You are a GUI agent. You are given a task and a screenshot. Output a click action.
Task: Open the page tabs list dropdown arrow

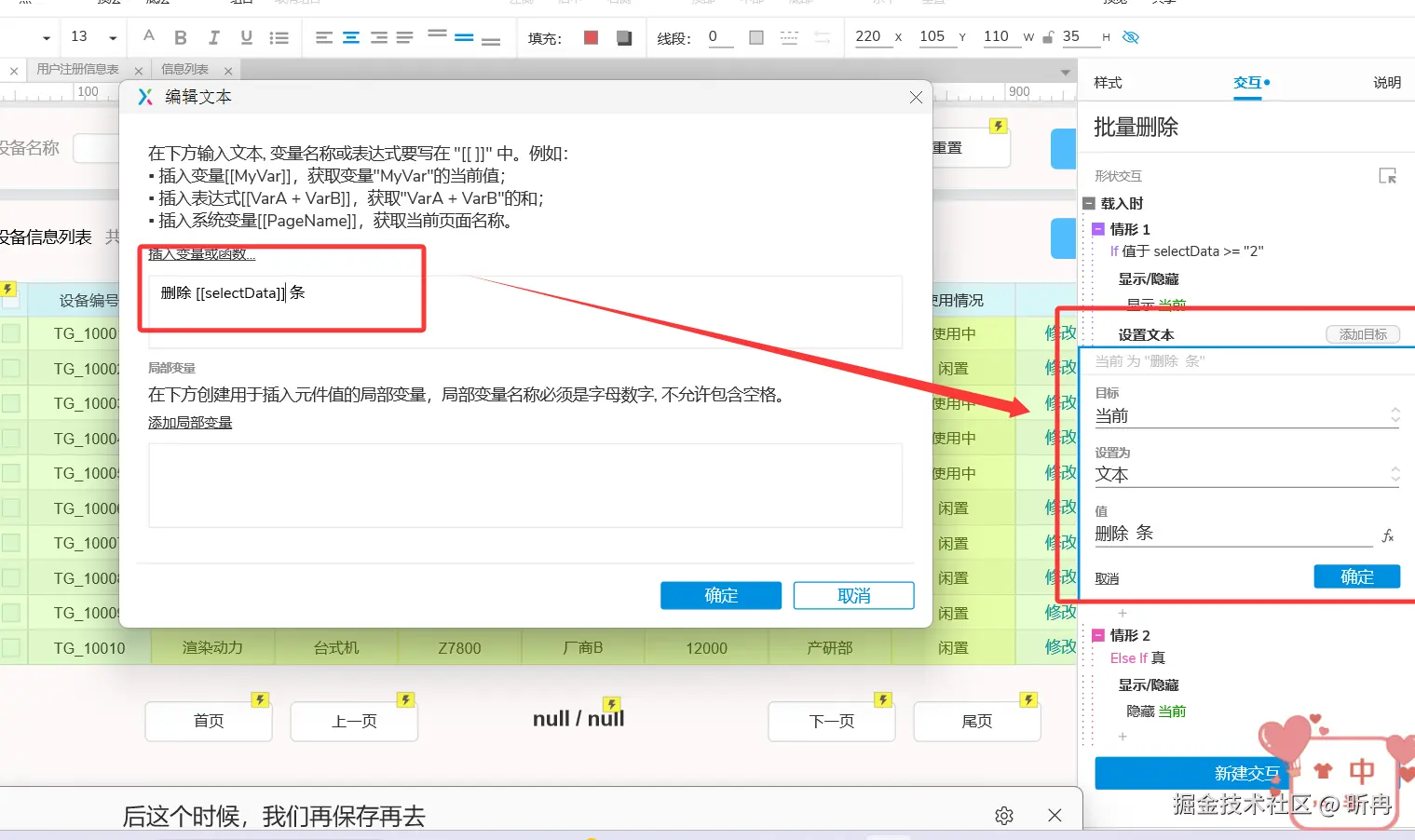coord(1066,72)
